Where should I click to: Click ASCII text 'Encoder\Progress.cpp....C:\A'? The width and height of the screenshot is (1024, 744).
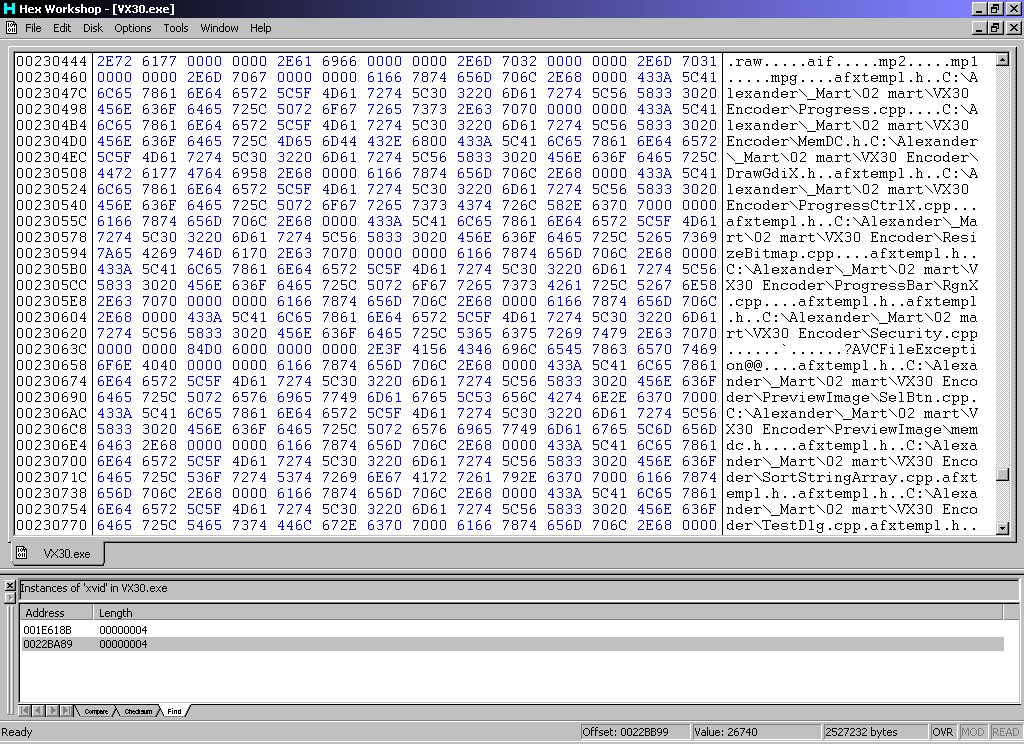[x=852, y=109]
